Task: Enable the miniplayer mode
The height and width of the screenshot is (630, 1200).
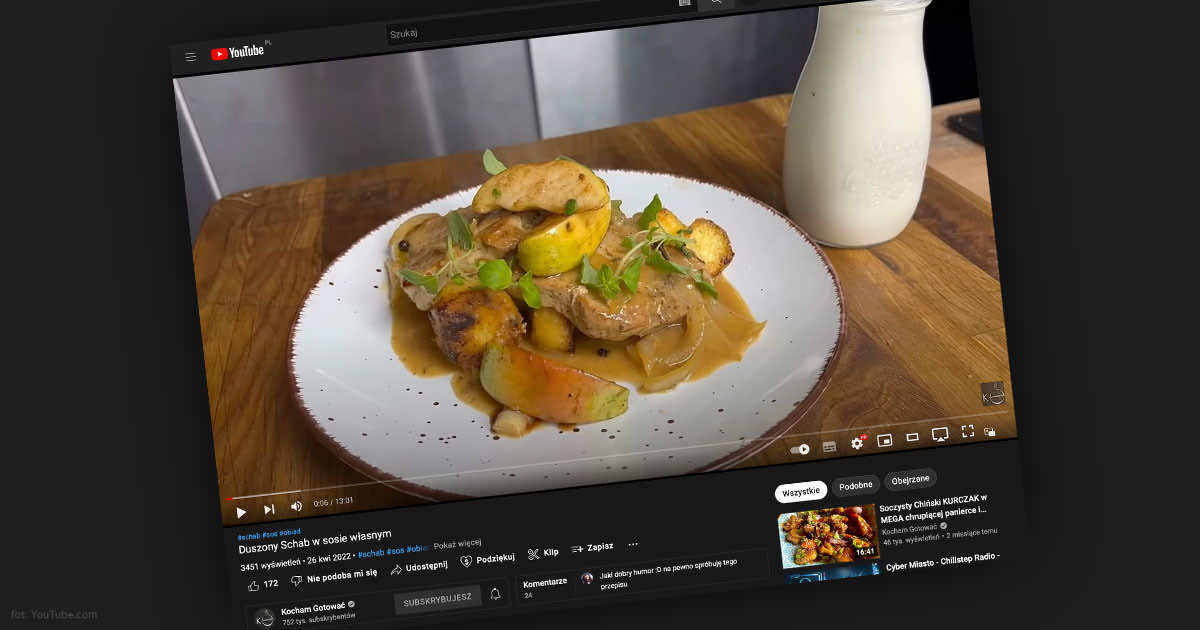Action: click(885, 439)
